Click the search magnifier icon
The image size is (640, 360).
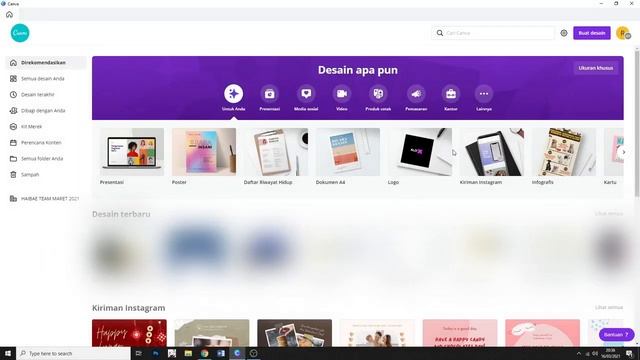[440, 33]
